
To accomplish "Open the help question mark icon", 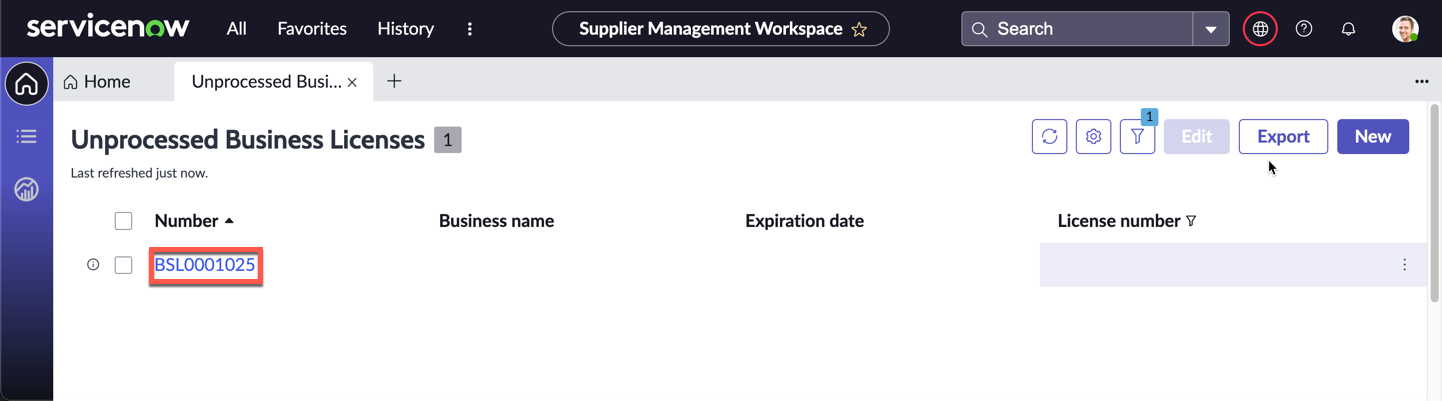I will pyautogui.click(x=1304, y=29).
